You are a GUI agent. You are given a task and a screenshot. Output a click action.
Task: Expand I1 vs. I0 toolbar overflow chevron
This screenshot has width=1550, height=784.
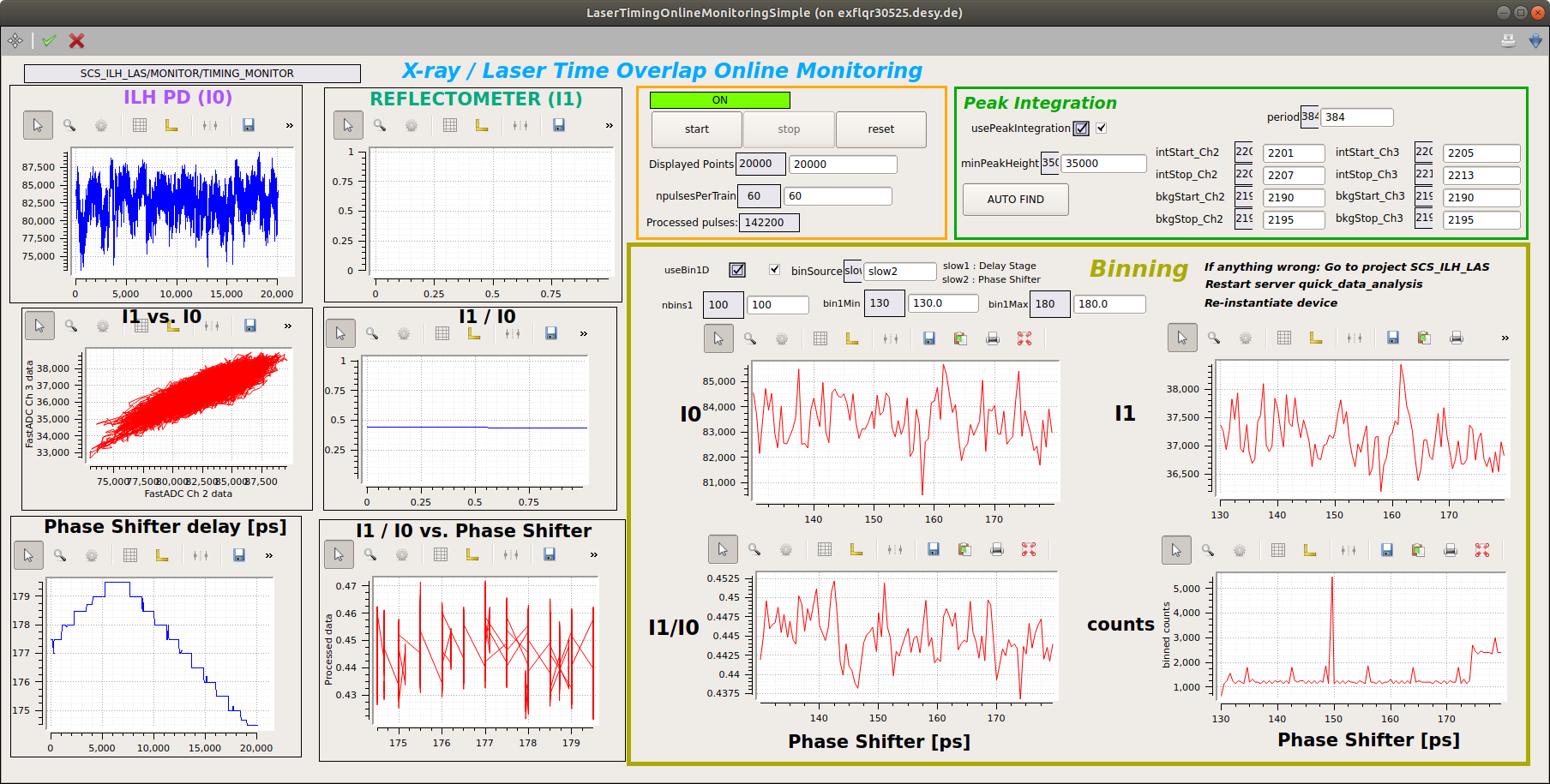[288, 326]
